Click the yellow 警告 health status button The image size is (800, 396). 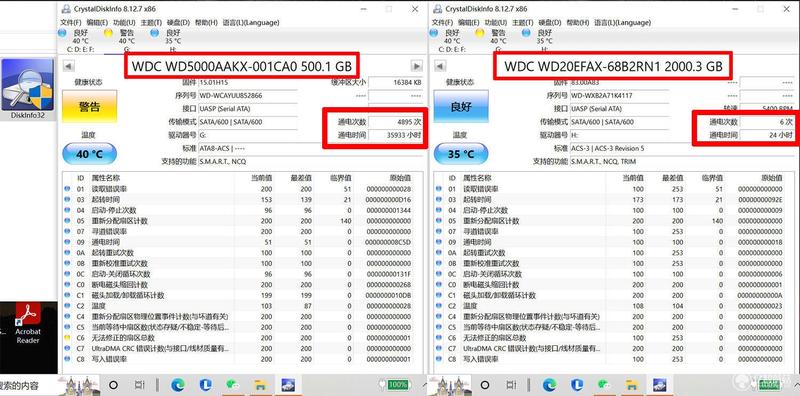89,107
